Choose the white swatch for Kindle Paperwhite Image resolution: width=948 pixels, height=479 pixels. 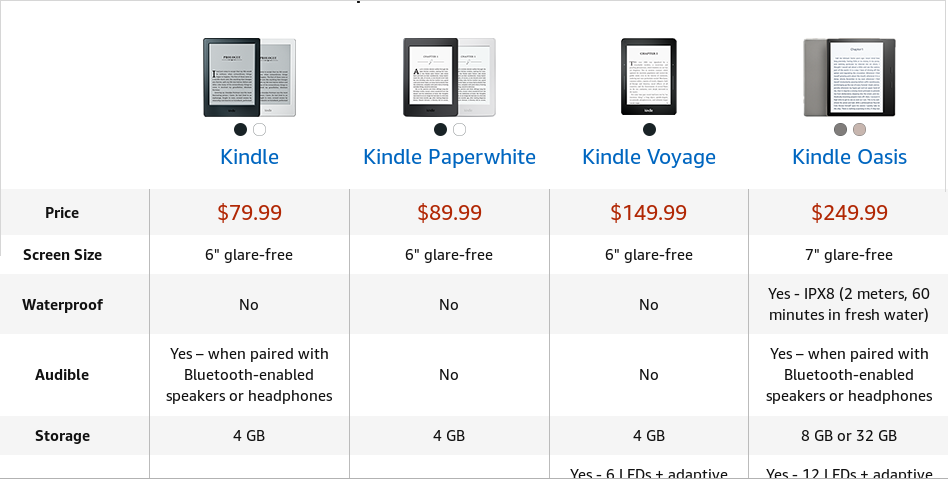coord(459,129)
